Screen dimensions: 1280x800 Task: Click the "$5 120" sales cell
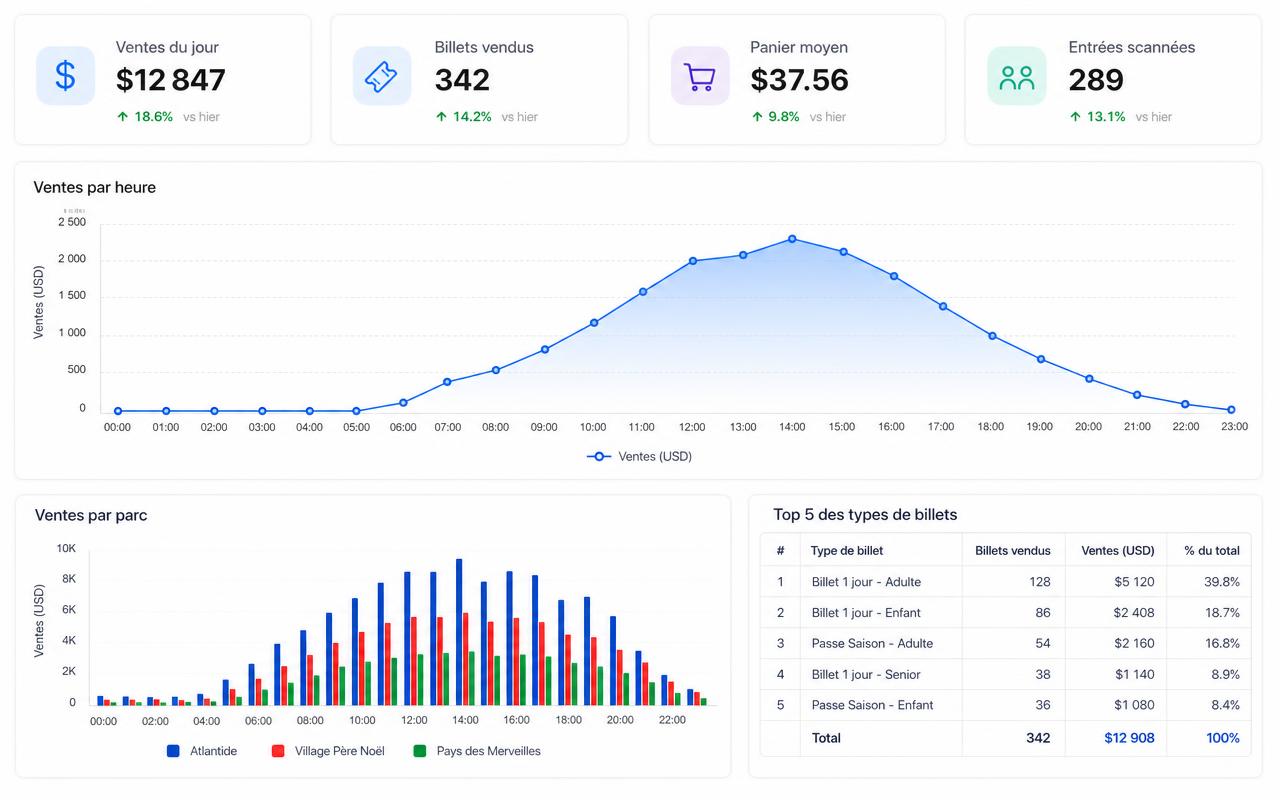pos(1135,582)
